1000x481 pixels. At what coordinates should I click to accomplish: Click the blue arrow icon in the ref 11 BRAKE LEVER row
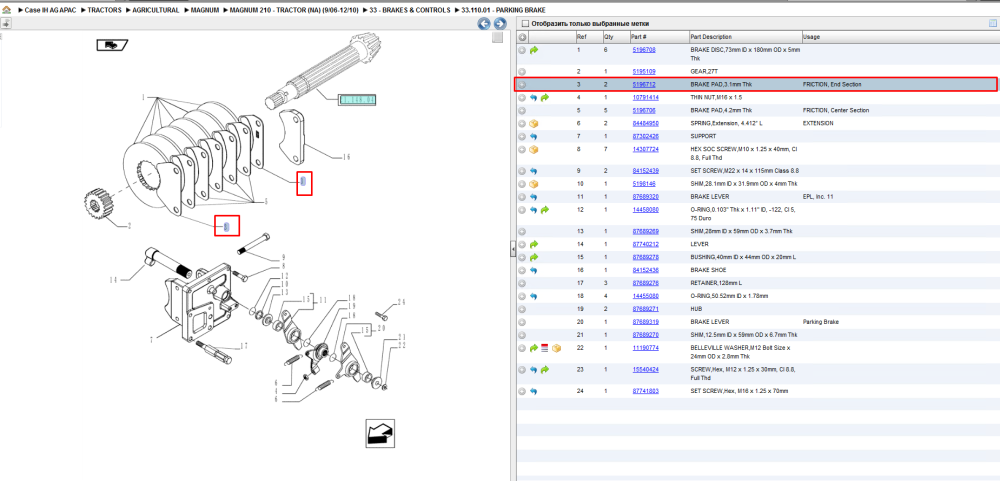[534, 197]
